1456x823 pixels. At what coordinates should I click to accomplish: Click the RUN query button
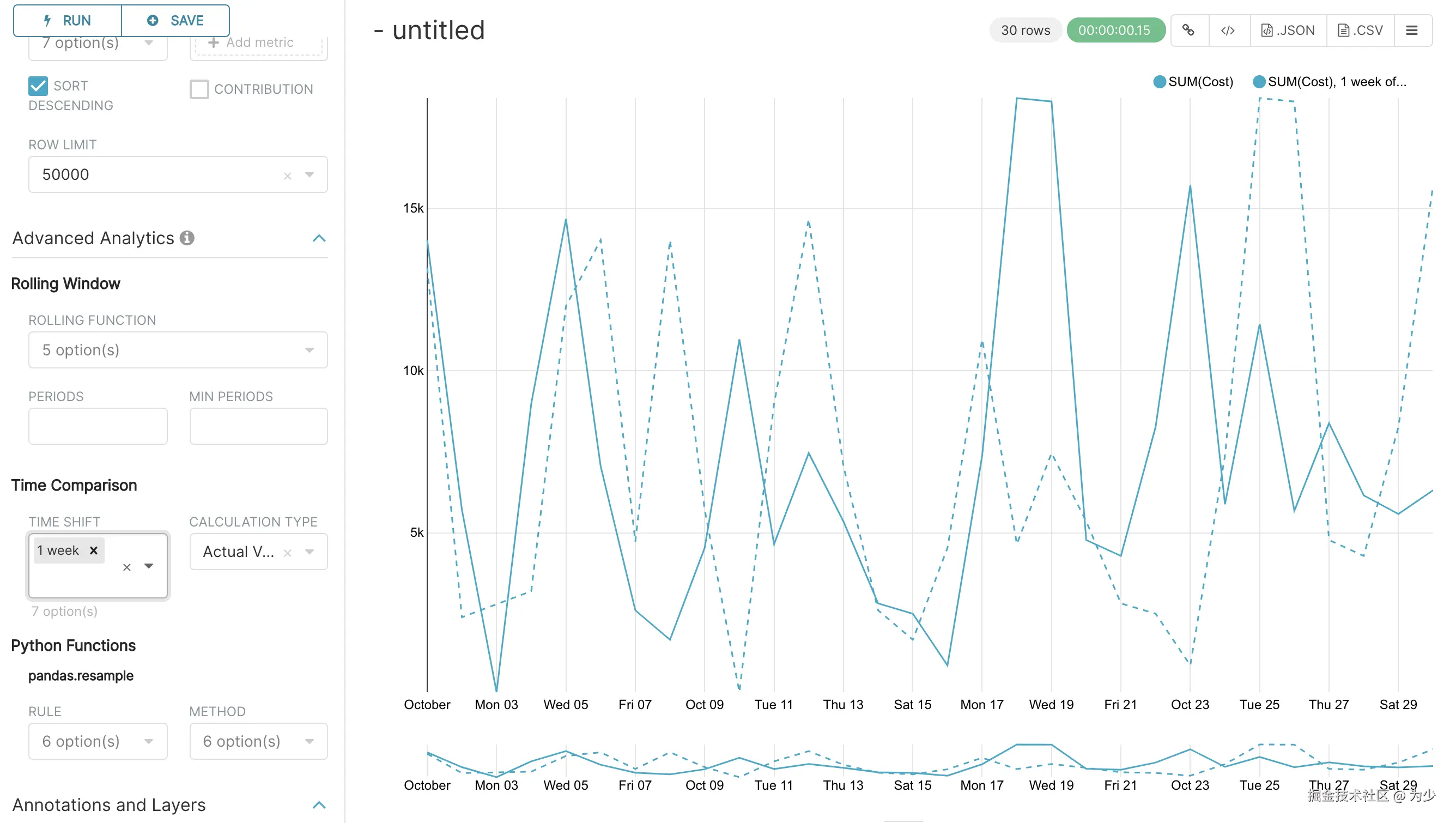point(67,20)
